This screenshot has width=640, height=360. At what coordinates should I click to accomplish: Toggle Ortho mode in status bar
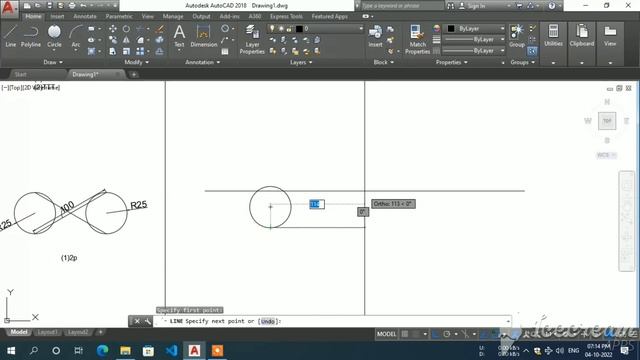click(436, 334)
